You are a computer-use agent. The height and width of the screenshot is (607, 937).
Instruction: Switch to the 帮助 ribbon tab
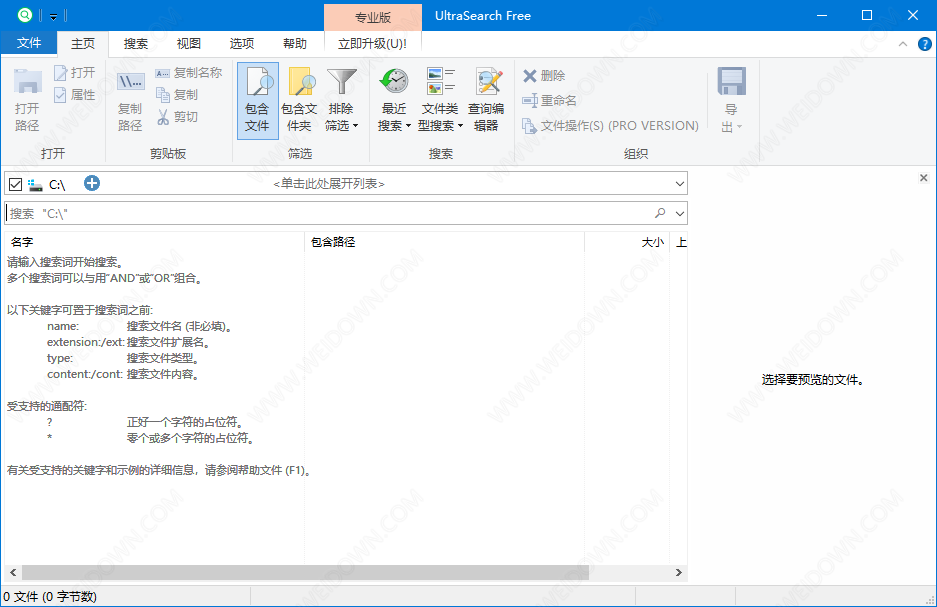click(x=295, y=44)
